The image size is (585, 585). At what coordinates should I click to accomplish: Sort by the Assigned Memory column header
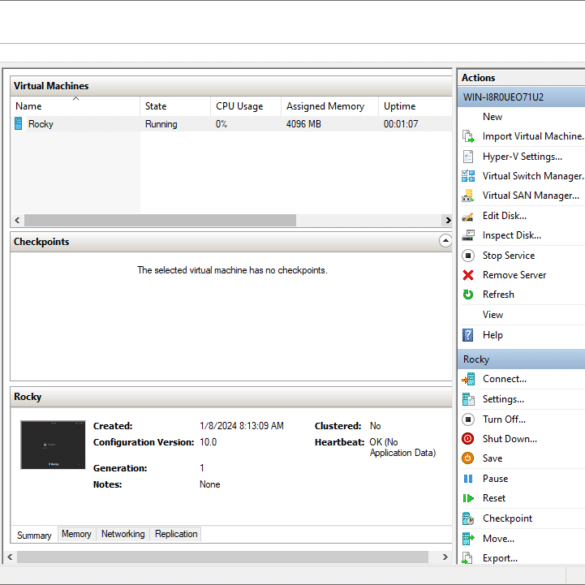click(x=330, y=106)
